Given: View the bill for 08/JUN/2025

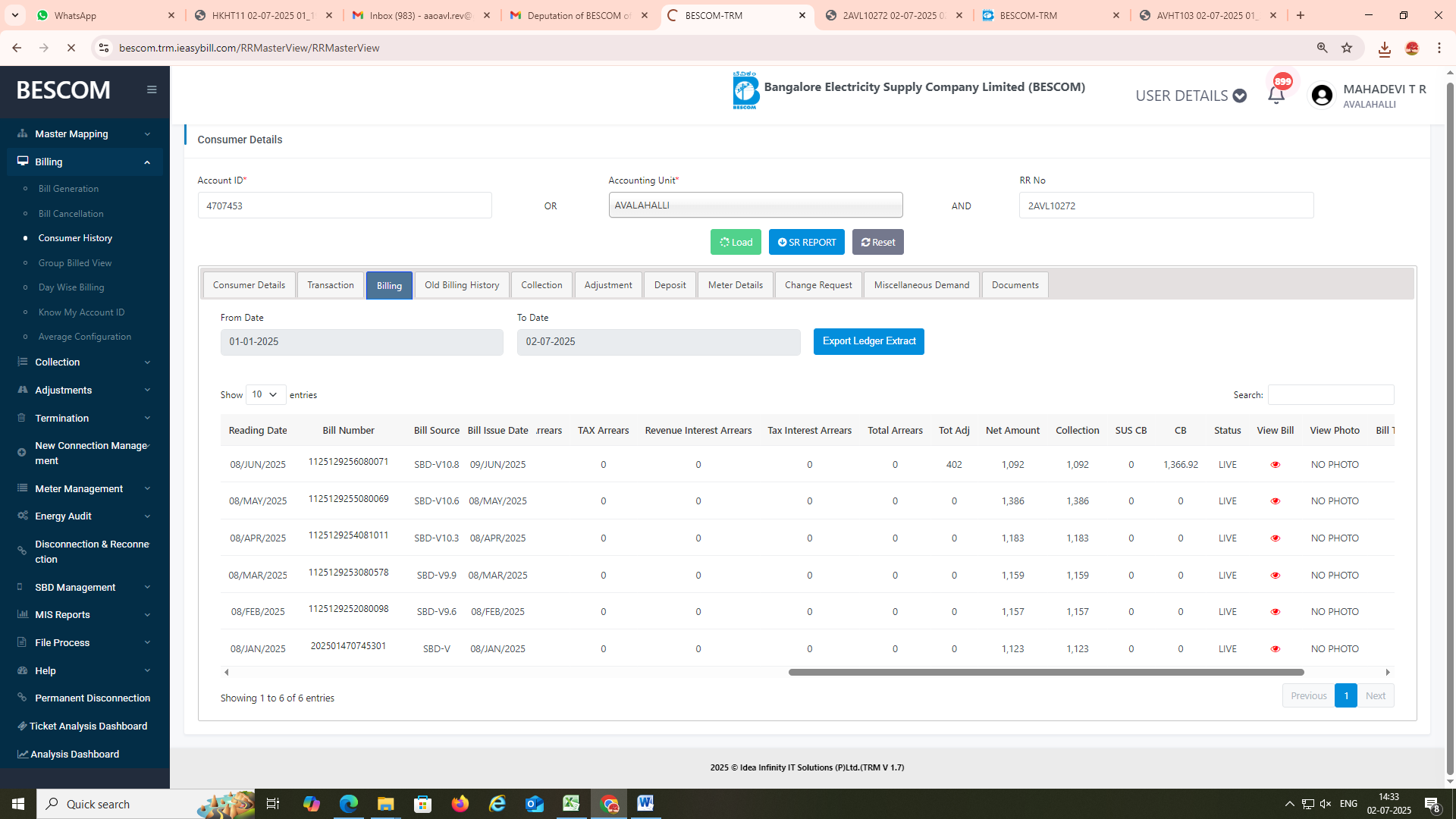Looking at the screenshot, I should click(1275, 465).
